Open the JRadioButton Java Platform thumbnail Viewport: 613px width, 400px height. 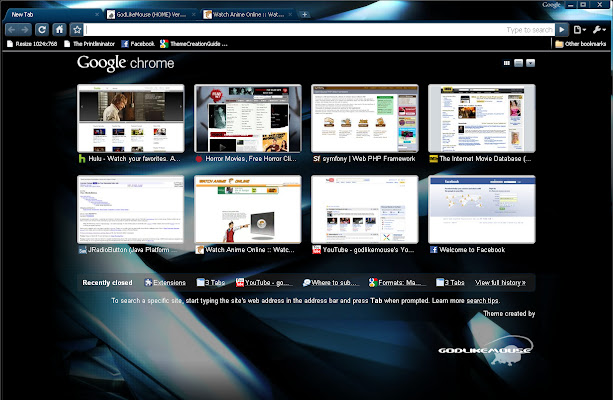click(131, 209)
